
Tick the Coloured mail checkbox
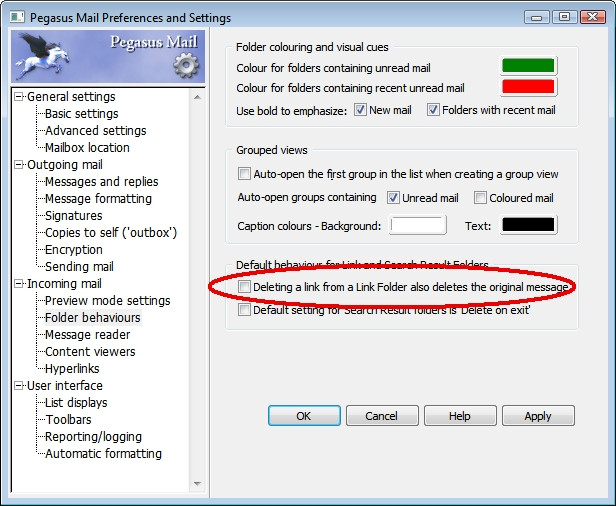click(481, 198)
